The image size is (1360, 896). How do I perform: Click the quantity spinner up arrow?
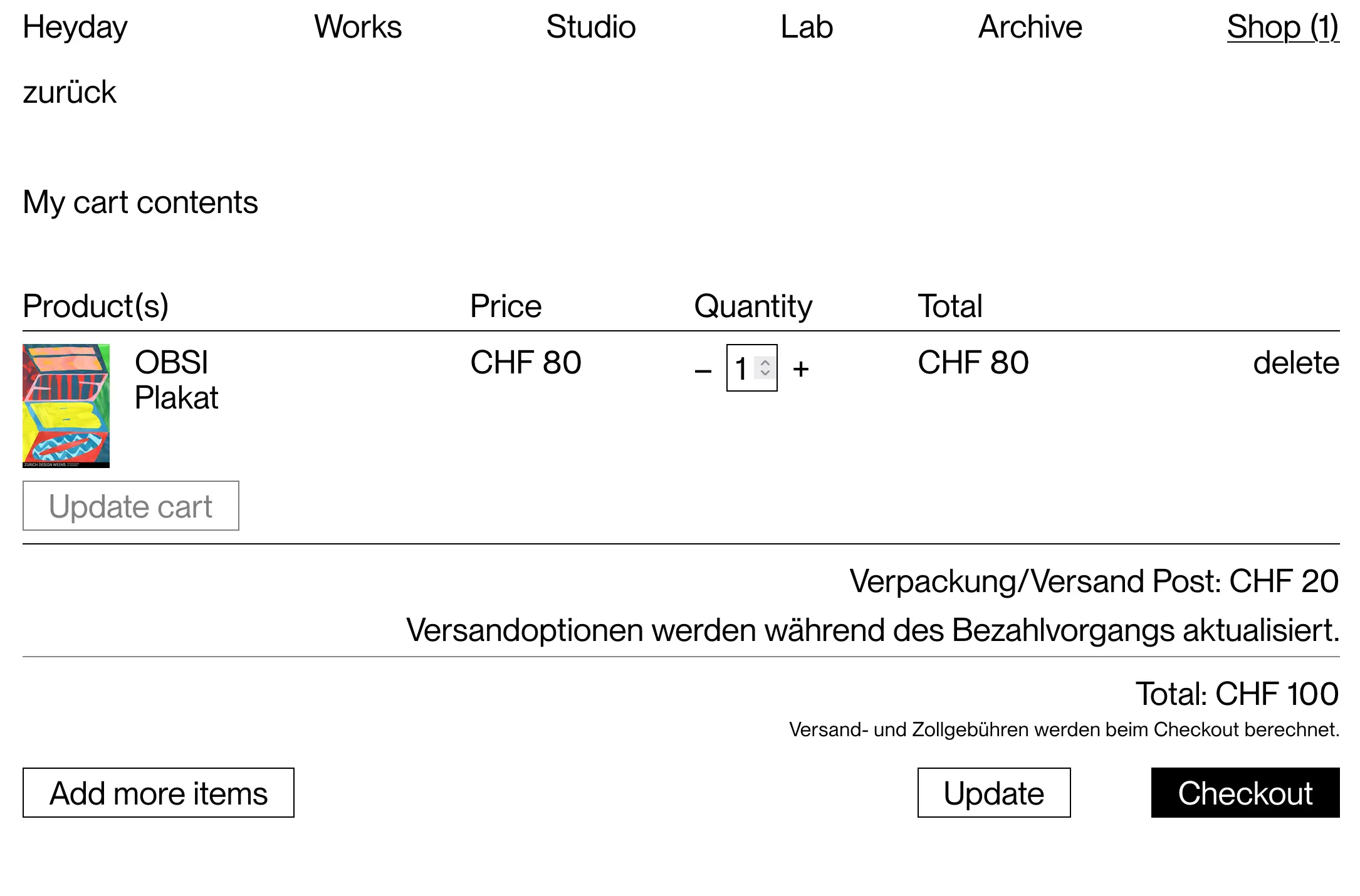(765, 362)
